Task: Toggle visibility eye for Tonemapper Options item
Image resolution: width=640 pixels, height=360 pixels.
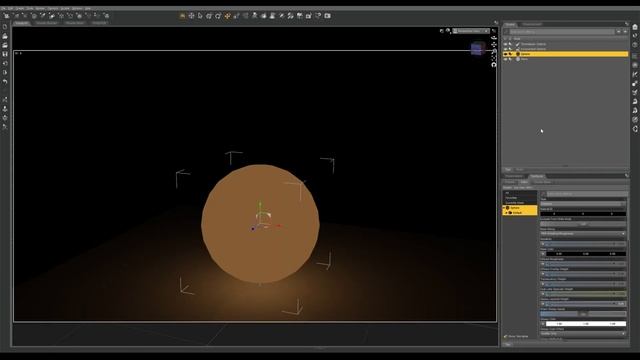Action: 505,44
